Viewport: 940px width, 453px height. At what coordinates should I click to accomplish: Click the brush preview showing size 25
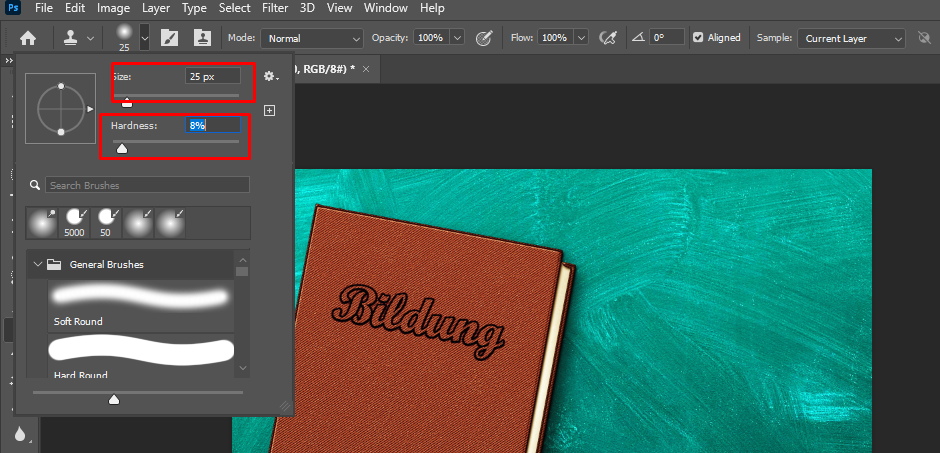click(x=124, y=38)
